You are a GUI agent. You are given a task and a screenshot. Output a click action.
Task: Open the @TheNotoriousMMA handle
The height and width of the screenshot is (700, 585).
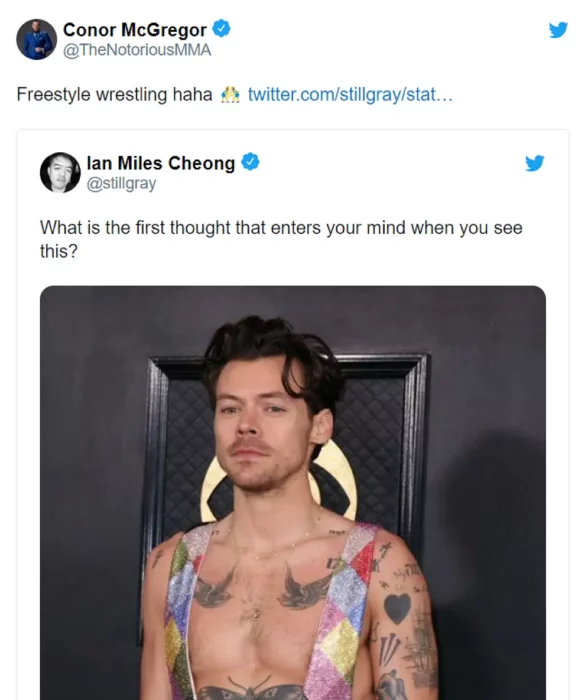coord(137,50)
